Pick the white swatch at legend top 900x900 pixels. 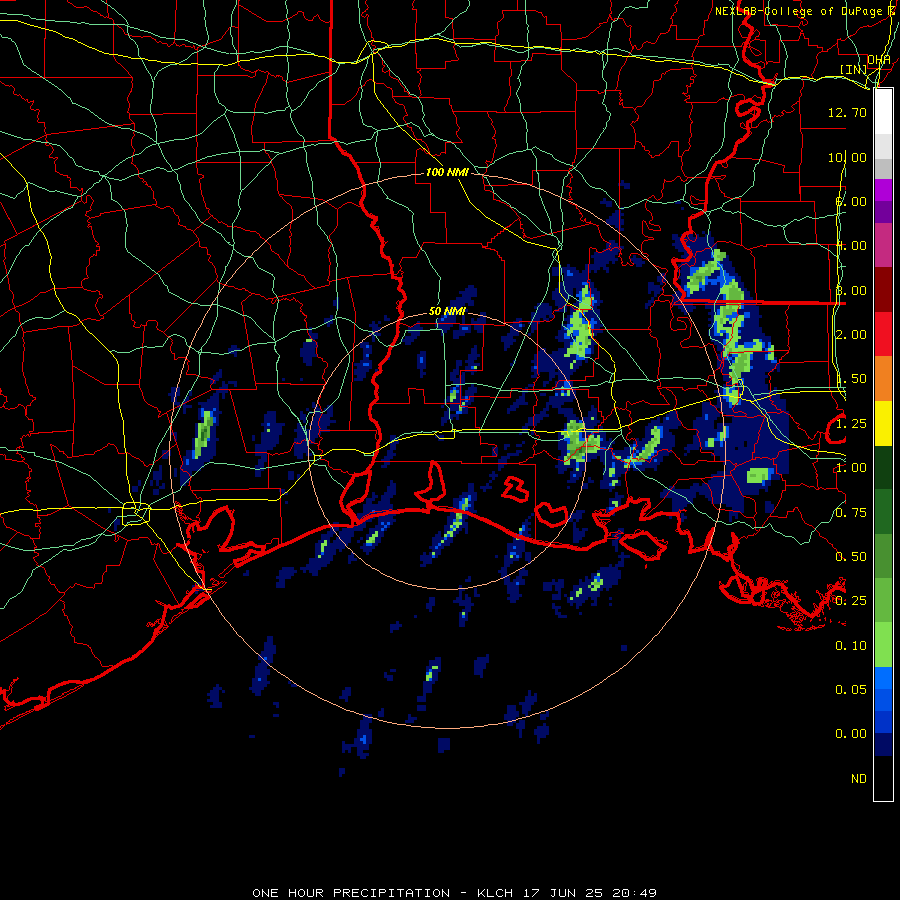coord(883,112)
